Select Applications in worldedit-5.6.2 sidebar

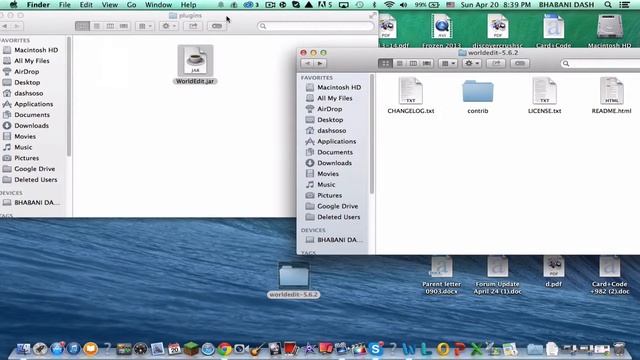(x=336, y=141)
